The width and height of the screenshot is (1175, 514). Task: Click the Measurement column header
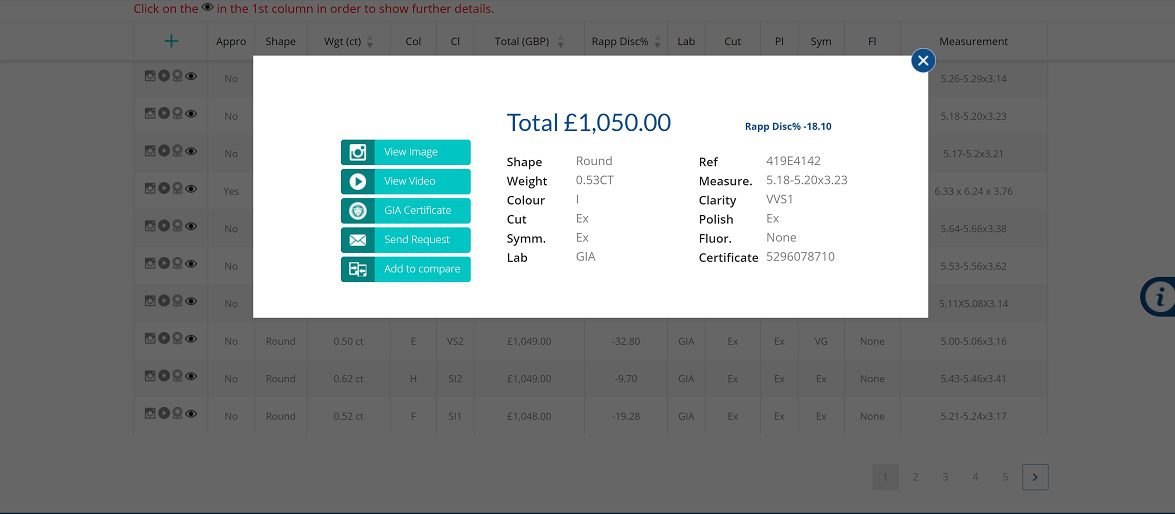click(973, 42)
